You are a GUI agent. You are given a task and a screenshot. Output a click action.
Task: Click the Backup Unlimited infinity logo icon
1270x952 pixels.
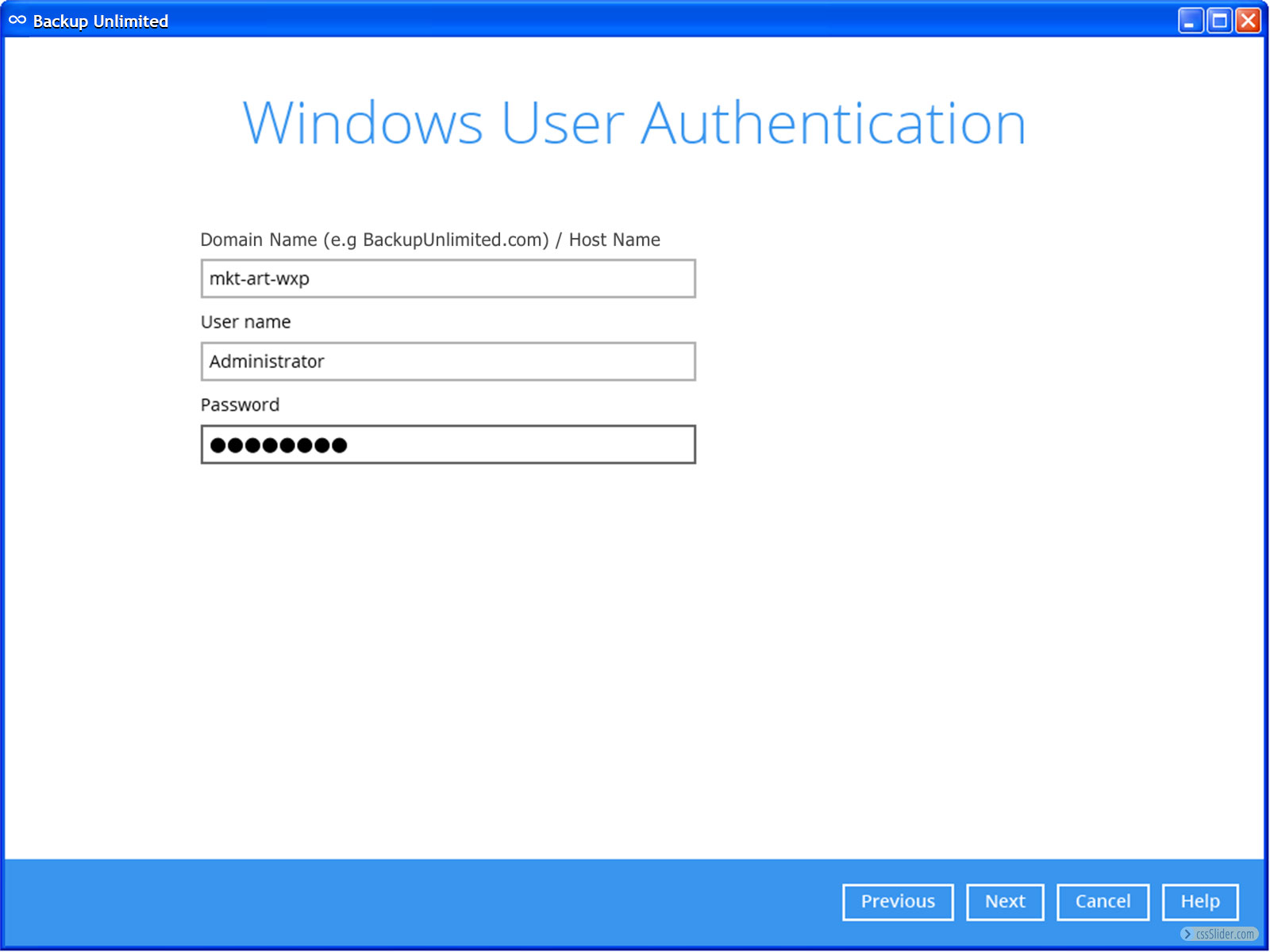coord(17,20)
